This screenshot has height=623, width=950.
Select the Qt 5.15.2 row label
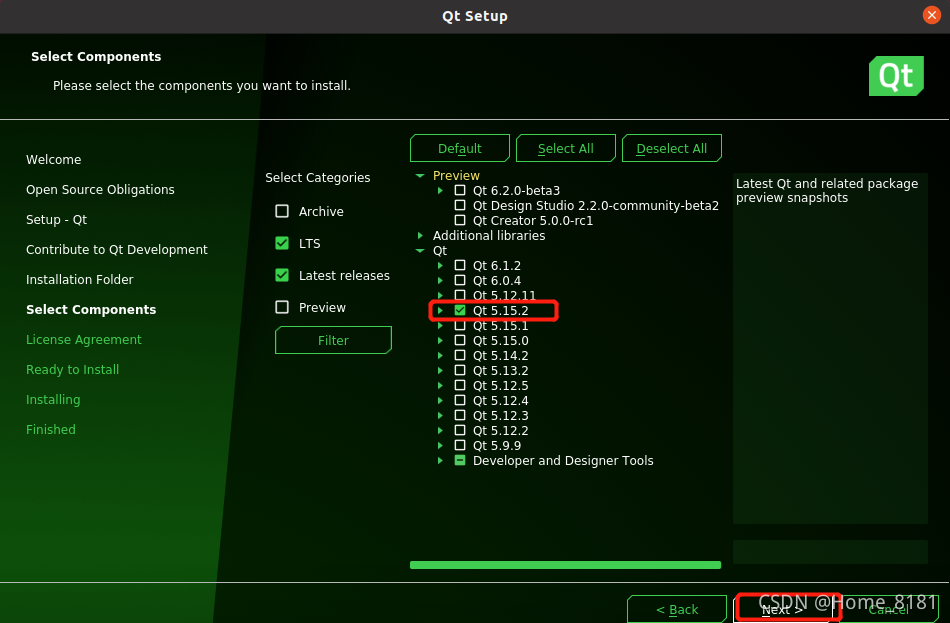click(500, 310)
